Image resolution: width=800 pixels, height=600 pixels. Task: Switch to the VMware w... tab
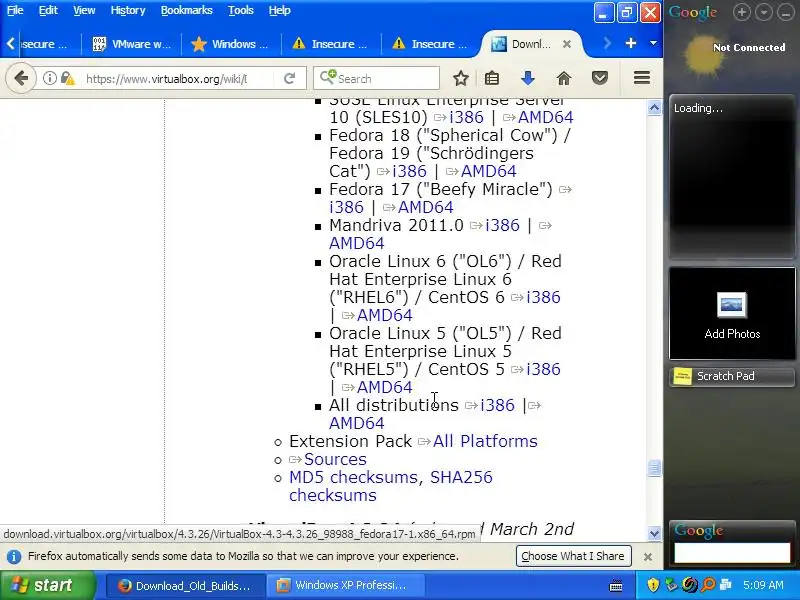132,44
